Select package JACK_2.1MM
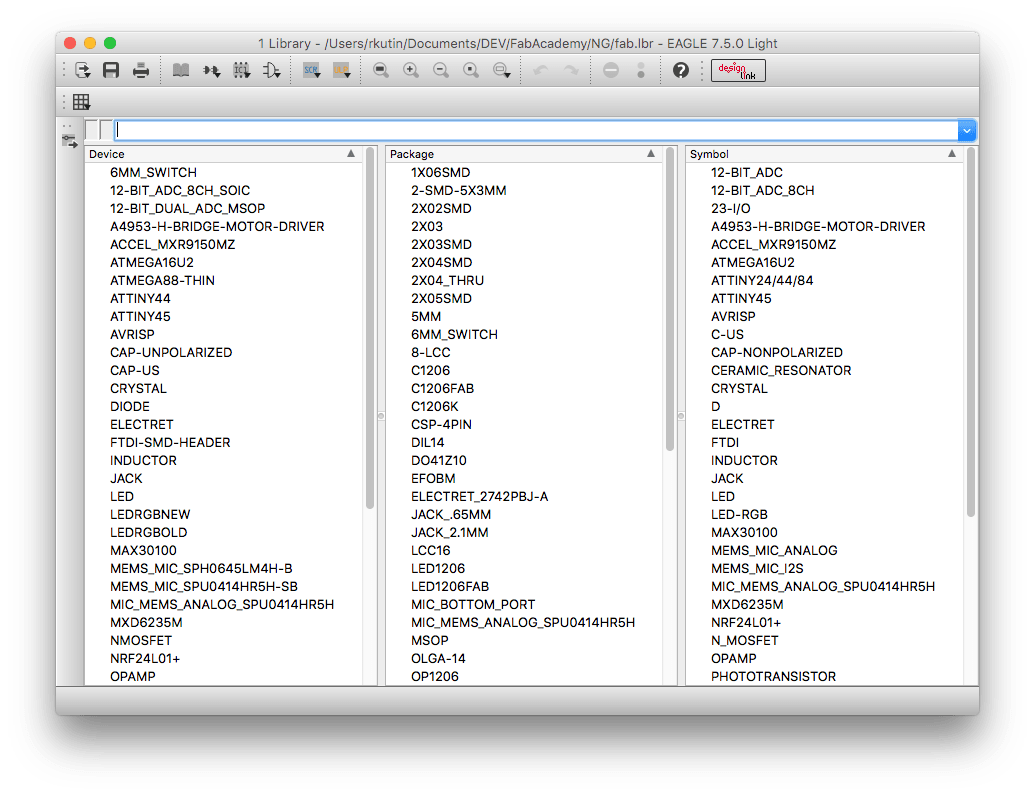The height and width of the screenshot is (795, 1035). pyautogui.click(x=450, y=532)
